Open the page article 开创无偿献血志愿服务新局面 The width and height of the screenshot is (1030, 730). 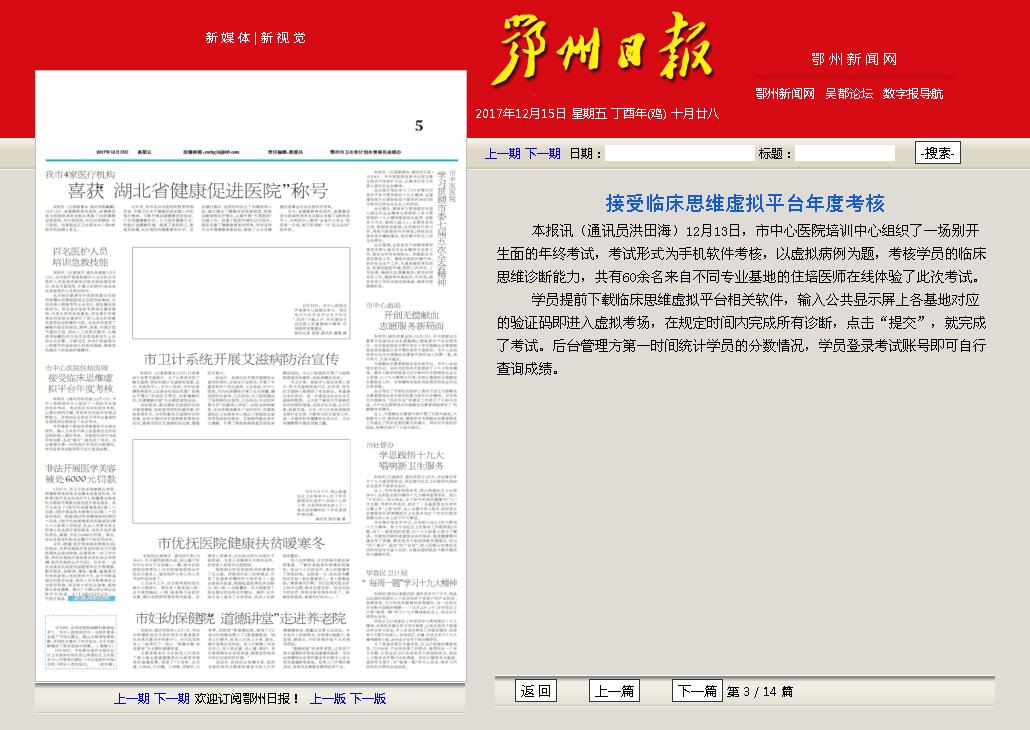coord(411,321)
